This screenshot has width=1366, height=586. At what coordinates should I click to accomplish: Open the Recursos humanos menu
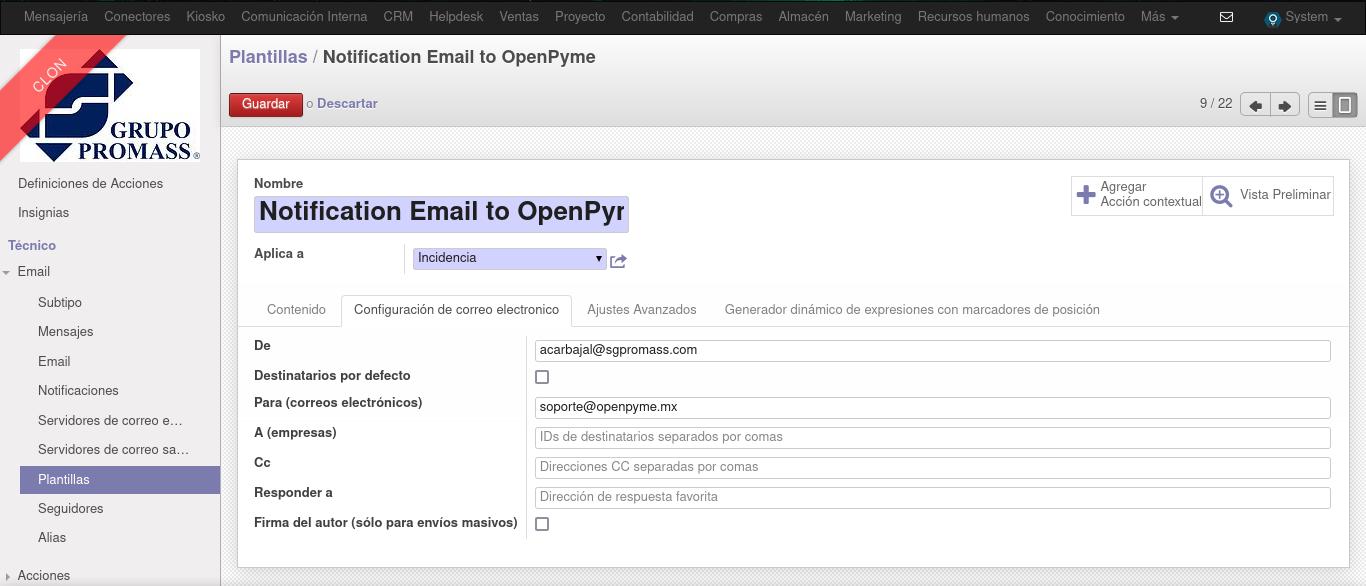click(973, 17)
